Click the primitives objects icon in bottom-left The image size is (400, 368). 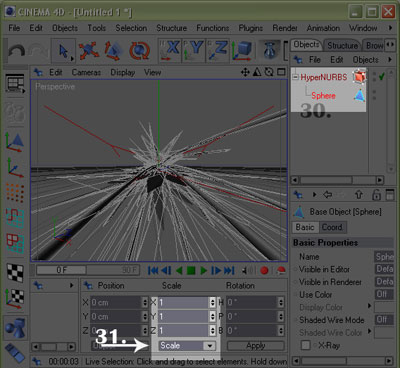coord(15,327)
